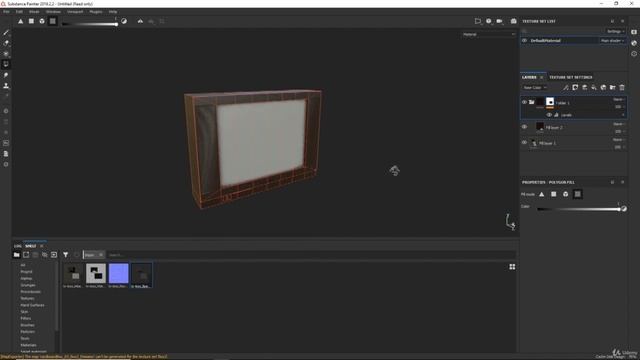The width and height of the screenshot is (640, 360).
Task: Select Hard Surfaces category in shelf
Action: pos(32,305)
